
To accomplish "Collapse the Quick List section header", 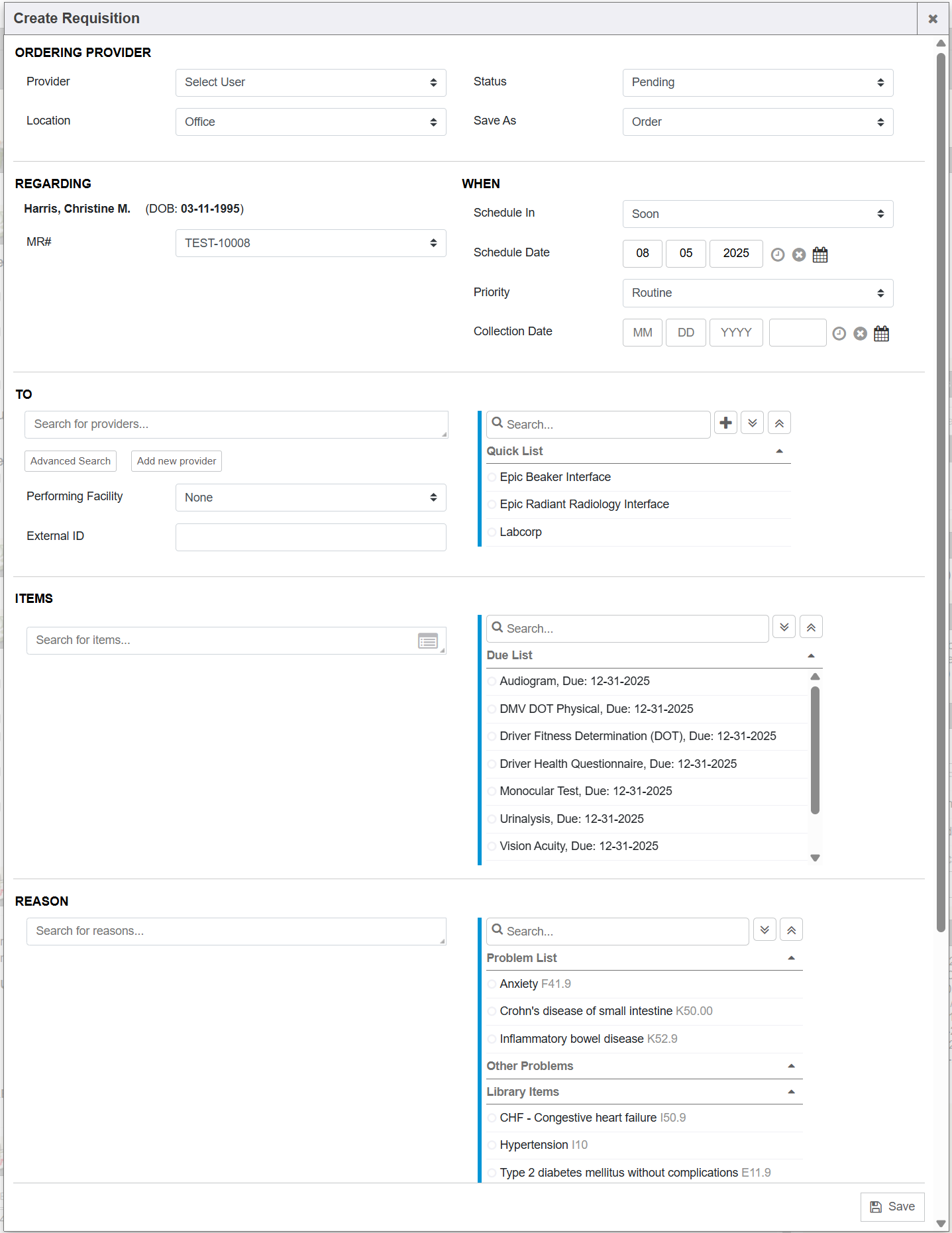I will coord(779,451).
